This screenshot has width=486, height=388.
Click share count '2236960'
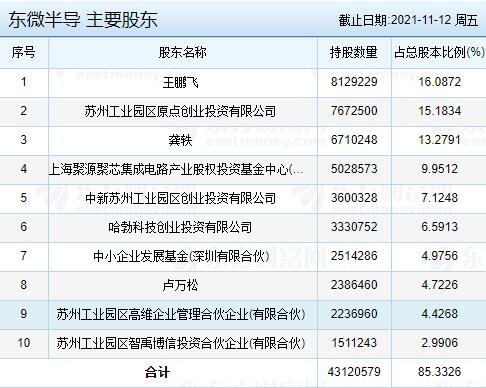tap(354, 314)
